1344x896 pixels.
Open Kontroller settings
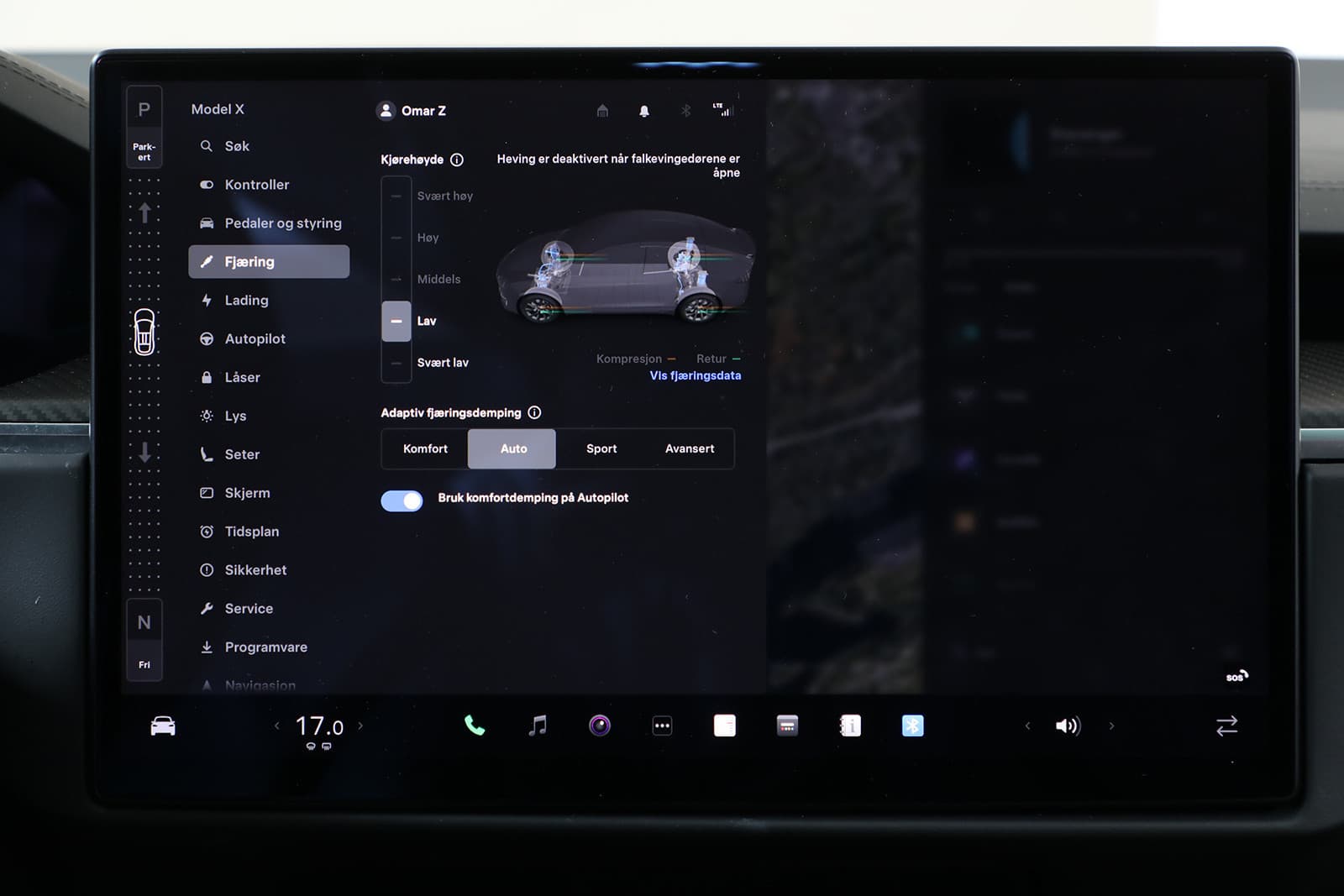click(269, 185)
